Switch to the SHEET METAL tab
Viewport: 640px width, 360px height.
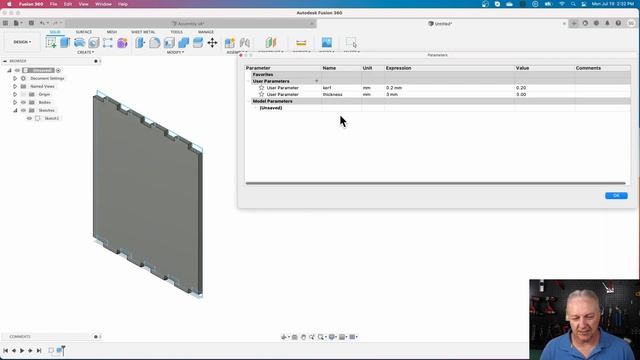coord(143,32)
